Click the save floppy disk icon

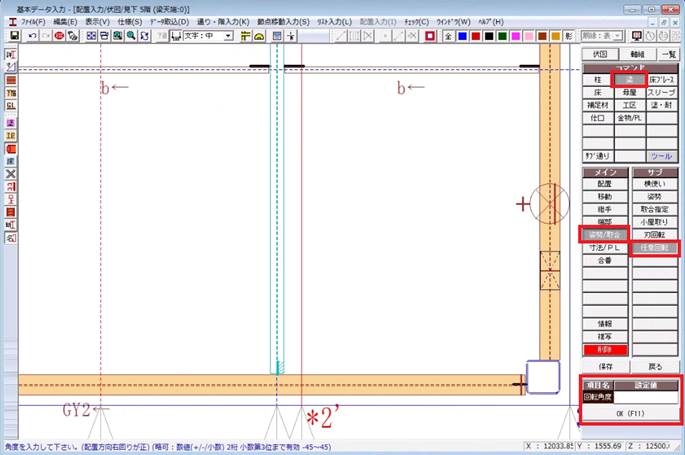point(14,36)
